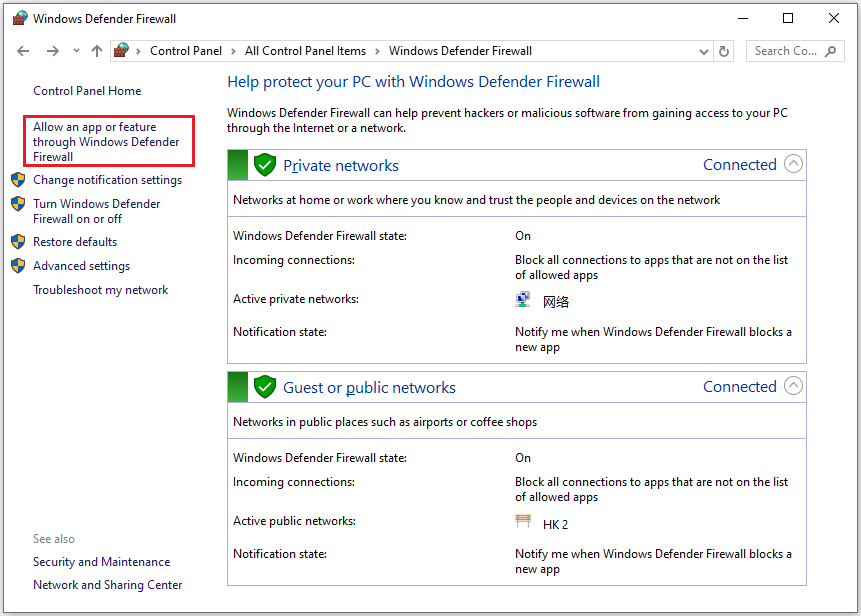
Task: Click private 'Windows Defender Firewall state:' label
Action: 320,236
